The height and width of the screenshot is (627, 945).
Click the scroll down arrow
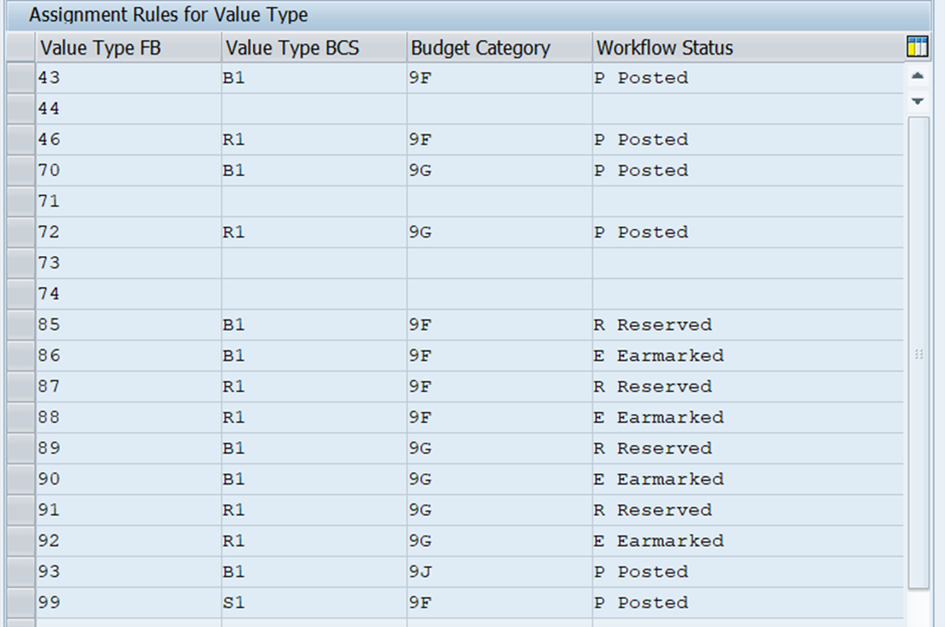(x=917, y=101)
